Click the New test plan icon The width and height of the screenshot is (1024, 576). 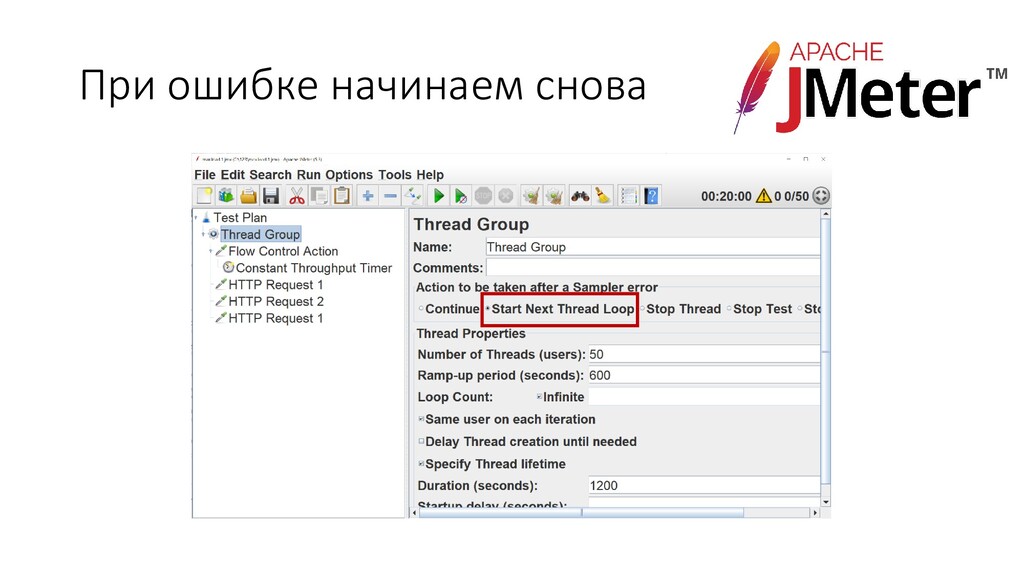(x=204, y=195)
